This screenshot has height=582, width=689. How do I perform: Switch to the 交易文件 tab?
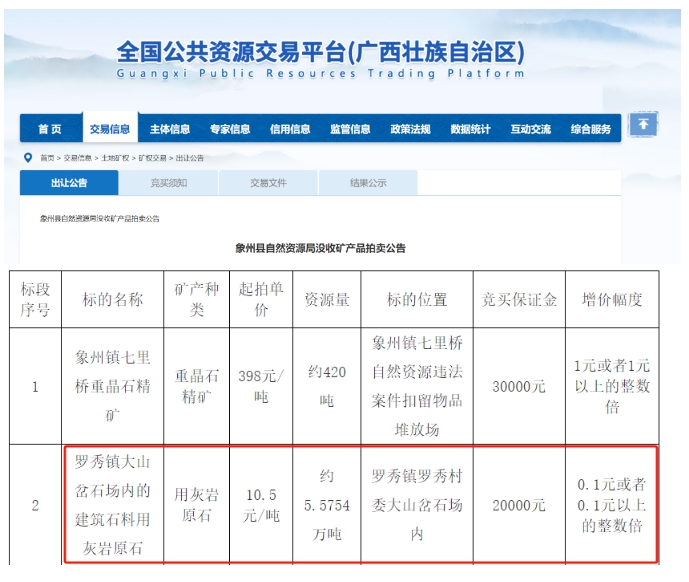[268, 183]
